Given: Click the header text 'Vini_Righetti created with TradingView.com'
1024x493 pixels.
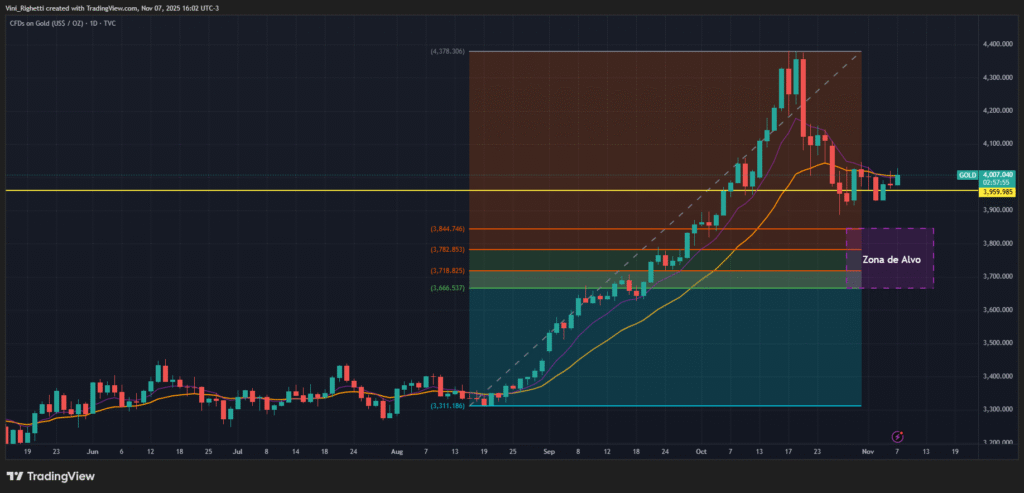Looking at the screenshot, I should pyautogui.click(x=72, y=7).
